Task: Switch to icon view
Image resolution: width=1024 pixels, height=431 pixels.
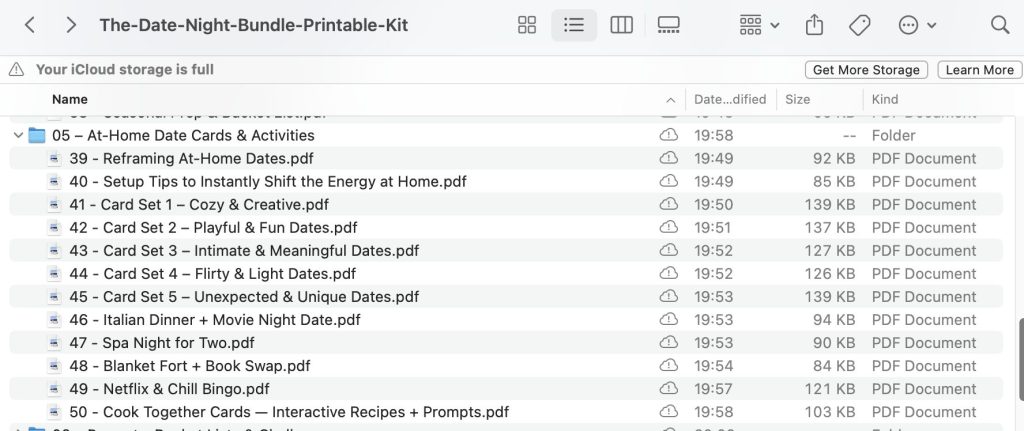Action: [x=527, y=26]
